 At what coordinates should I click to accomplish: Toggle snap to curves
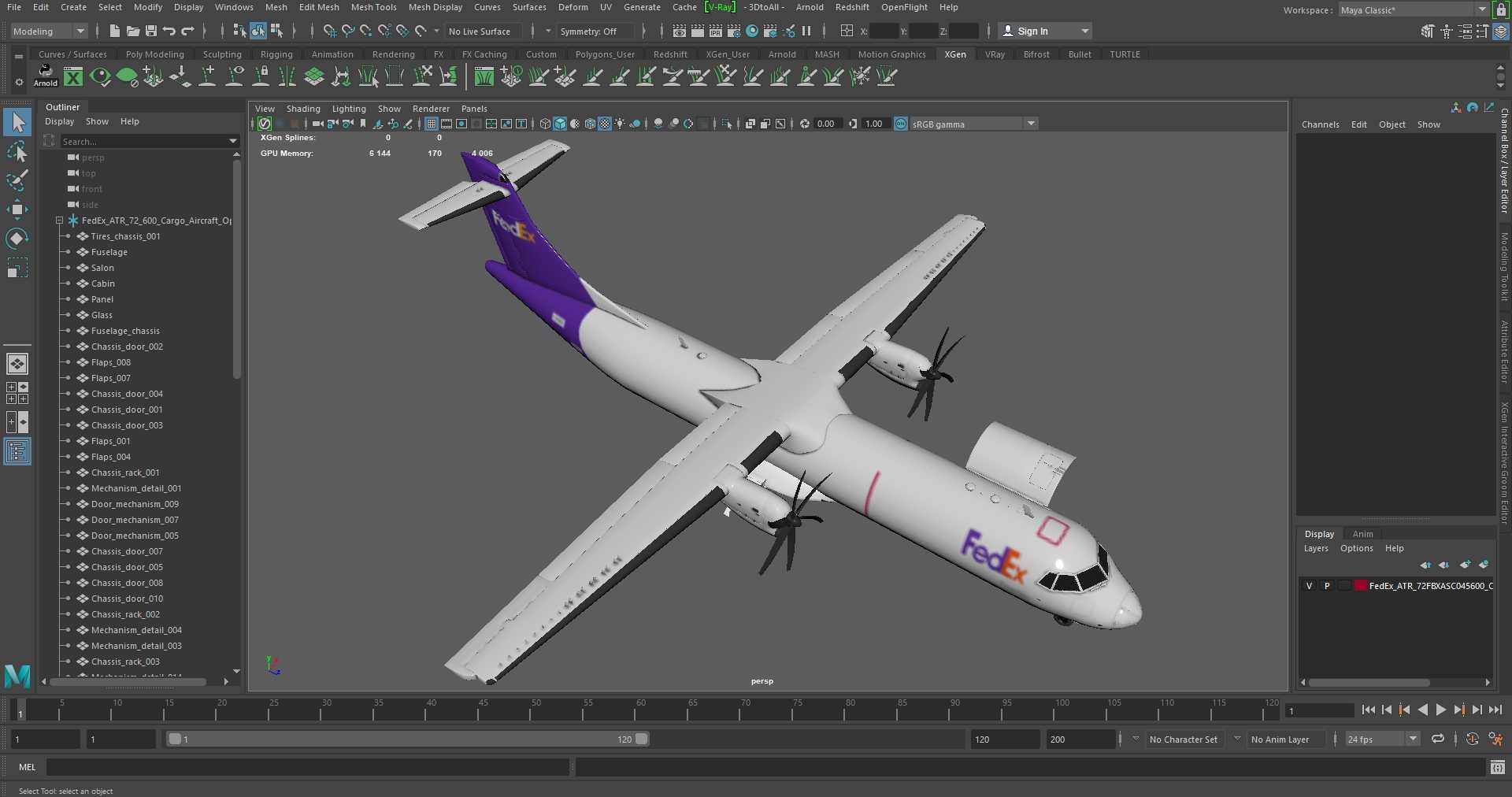tap(348, 31)
